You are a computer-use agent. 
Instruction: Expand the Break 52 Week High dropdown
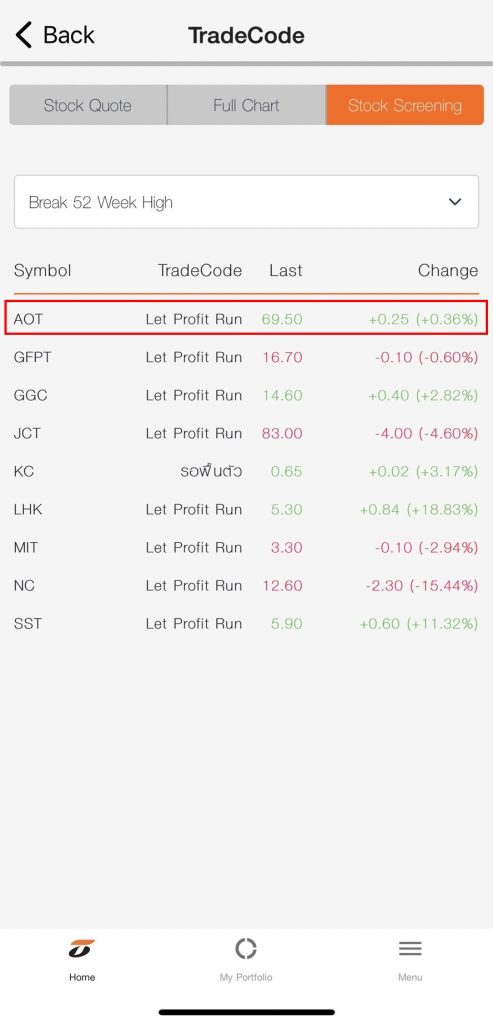coord(246,202)
